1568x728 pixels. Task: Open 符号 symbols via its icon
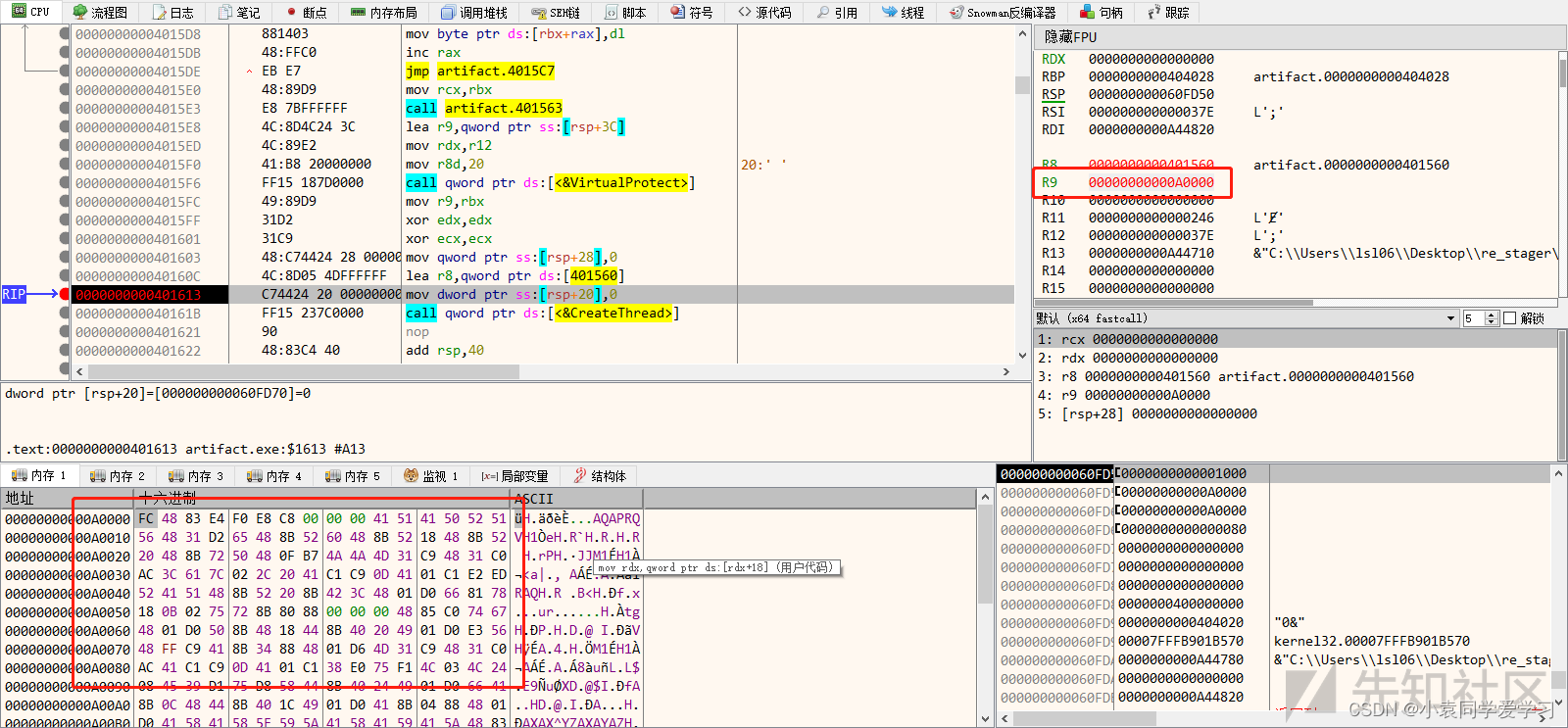pyautogui.click(x=677, y=12)
